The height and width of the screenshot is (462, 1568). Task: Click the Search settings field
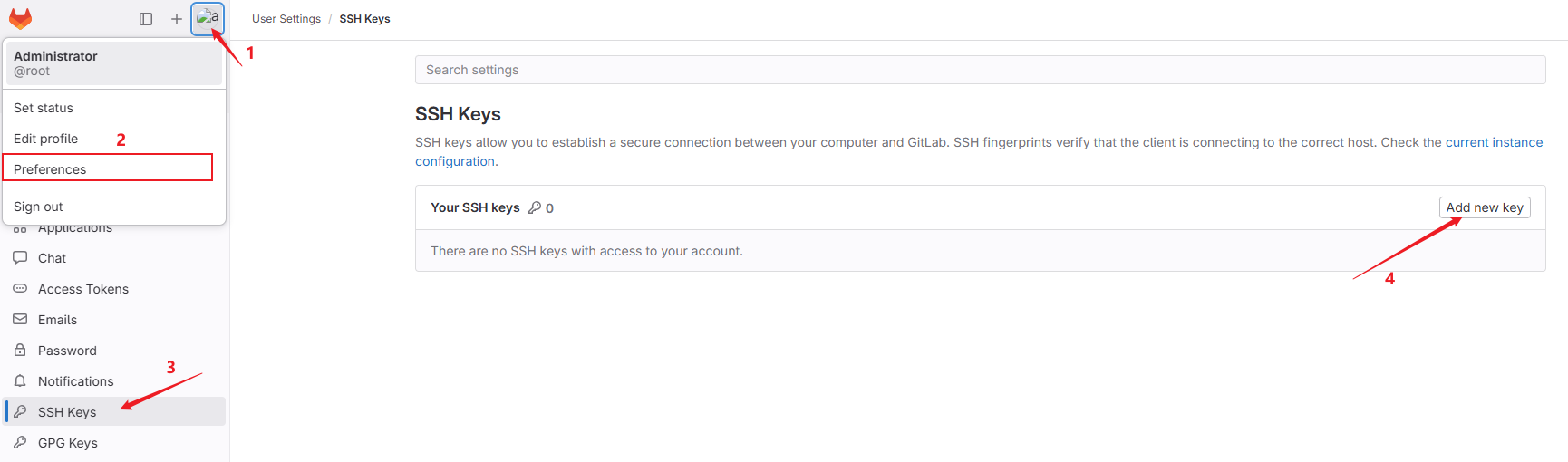(980, 70)
